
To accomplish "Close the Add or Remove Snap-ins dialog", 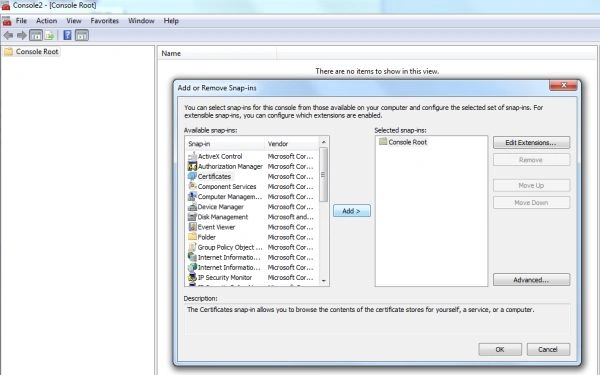I will (x=563, y=85).
